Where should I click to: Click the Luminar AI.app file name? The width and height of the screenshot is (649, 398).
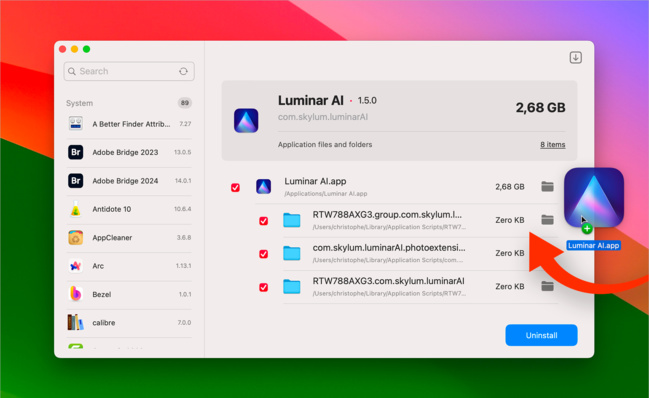click(315, 181)
